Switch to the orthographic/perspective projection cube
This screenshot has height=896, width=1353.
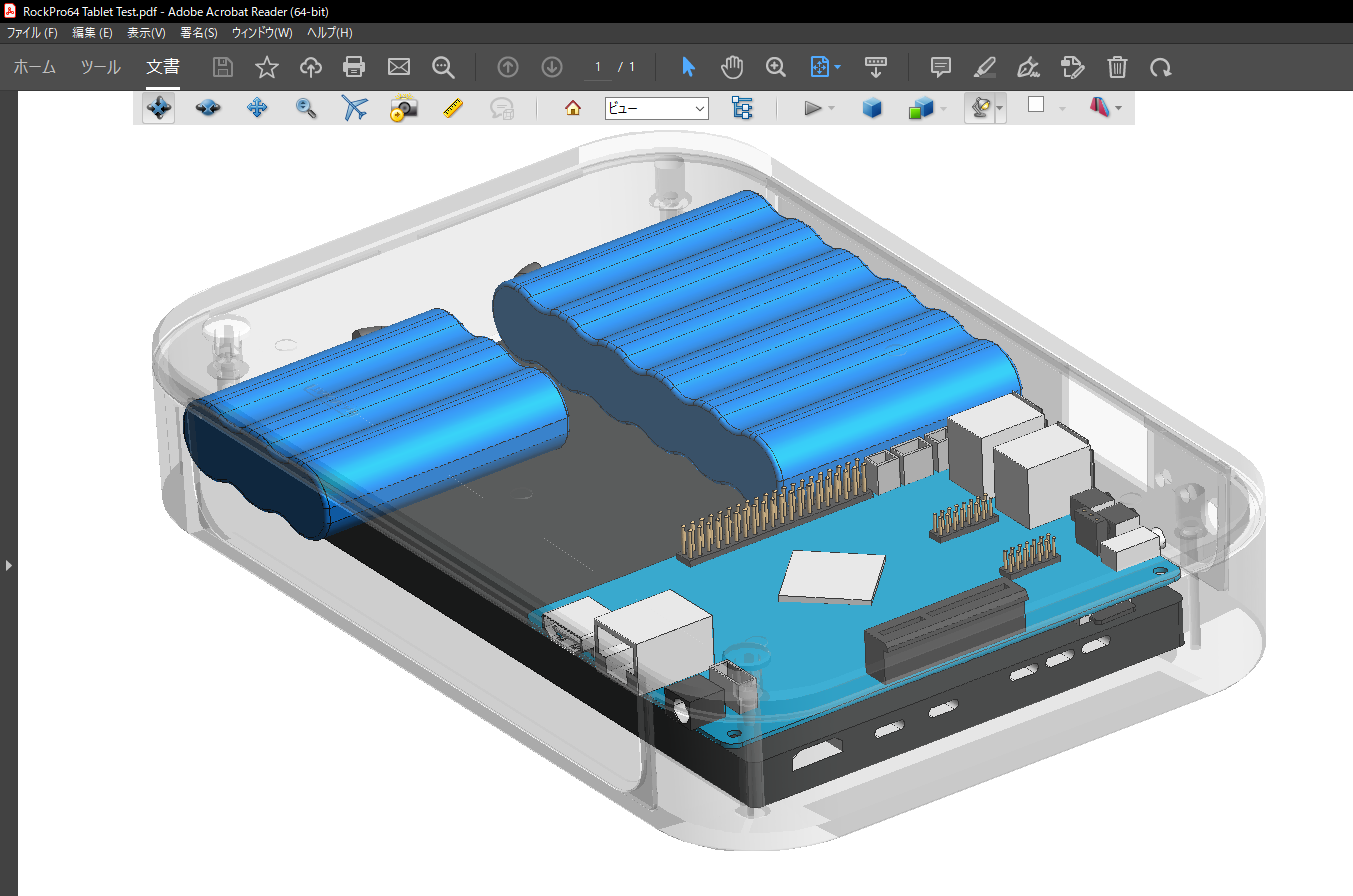(x=872, y=108)
